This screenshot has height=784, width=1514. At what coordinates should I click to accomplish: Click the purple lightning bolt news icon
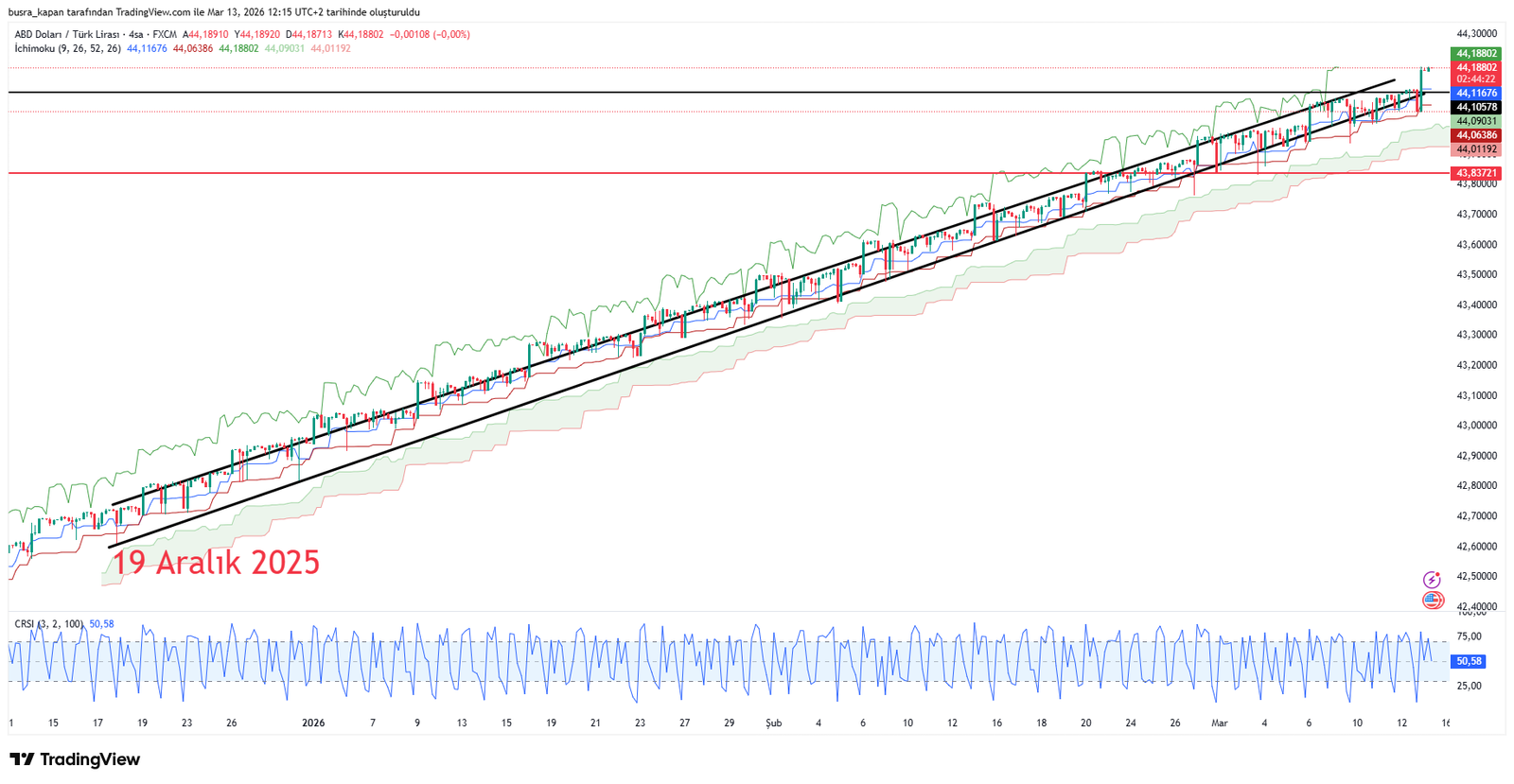1432,580
